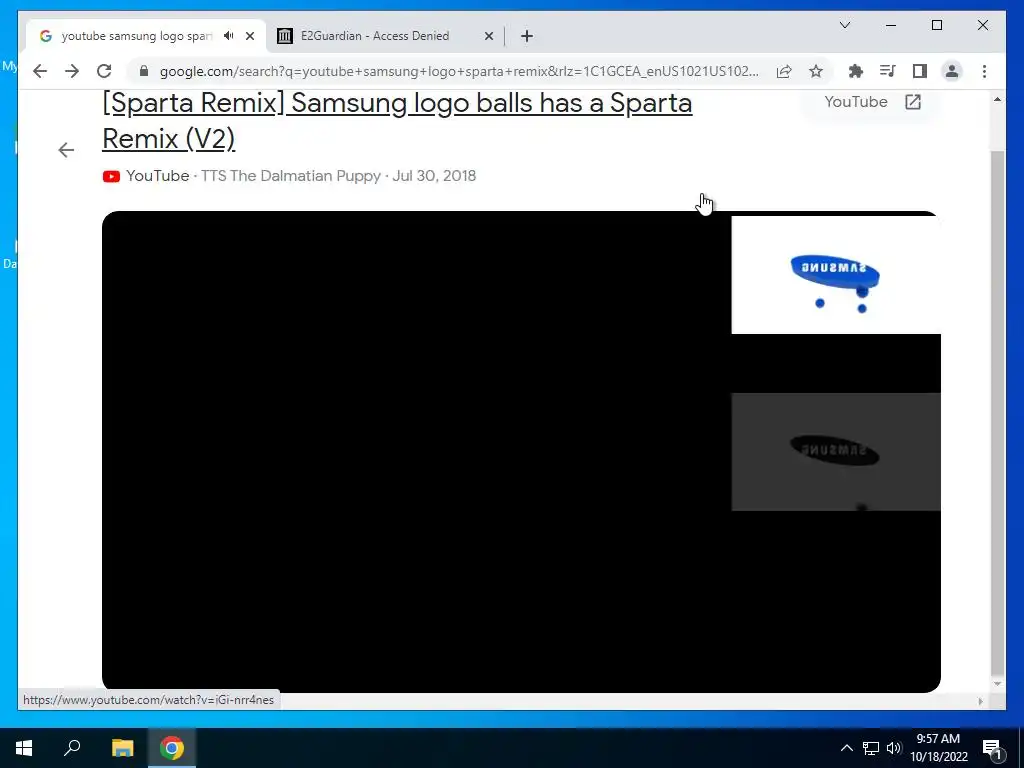Open the Chrome three-dot menu

click(984, 71)
